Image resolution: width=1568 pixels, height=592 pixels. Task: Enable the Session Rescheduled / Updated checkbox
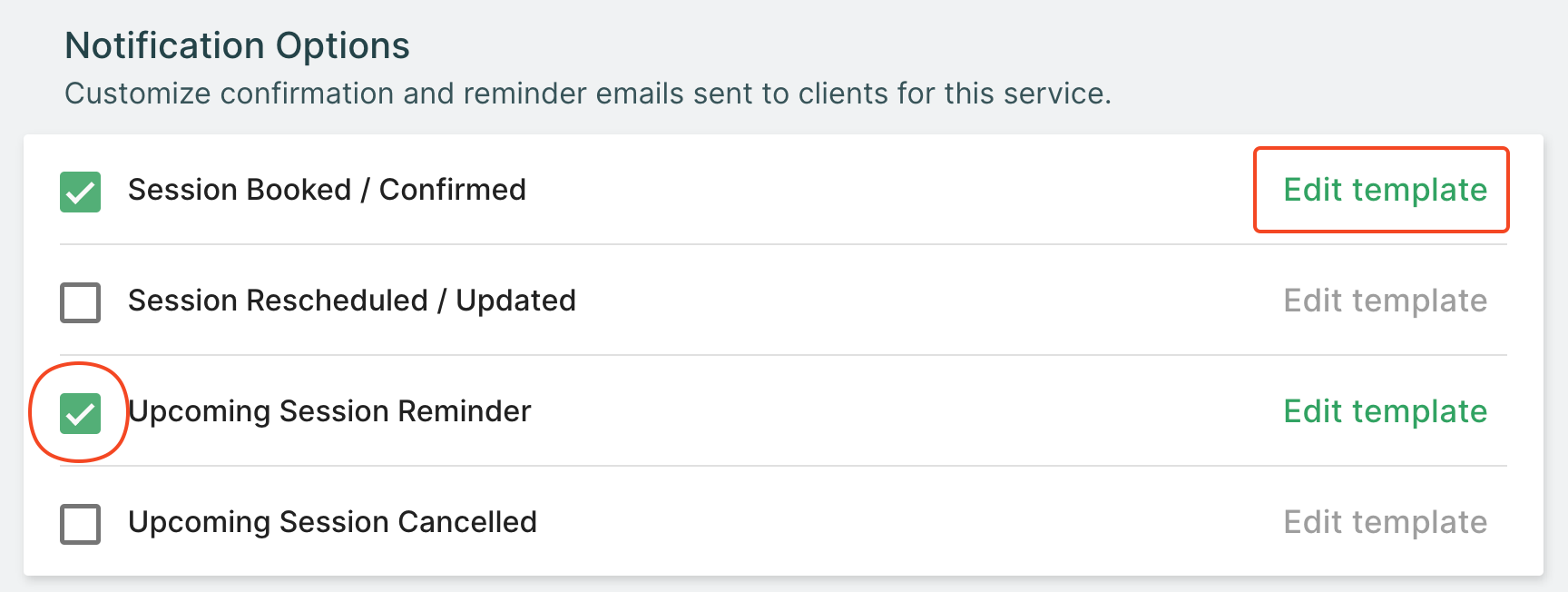point(80,302)
